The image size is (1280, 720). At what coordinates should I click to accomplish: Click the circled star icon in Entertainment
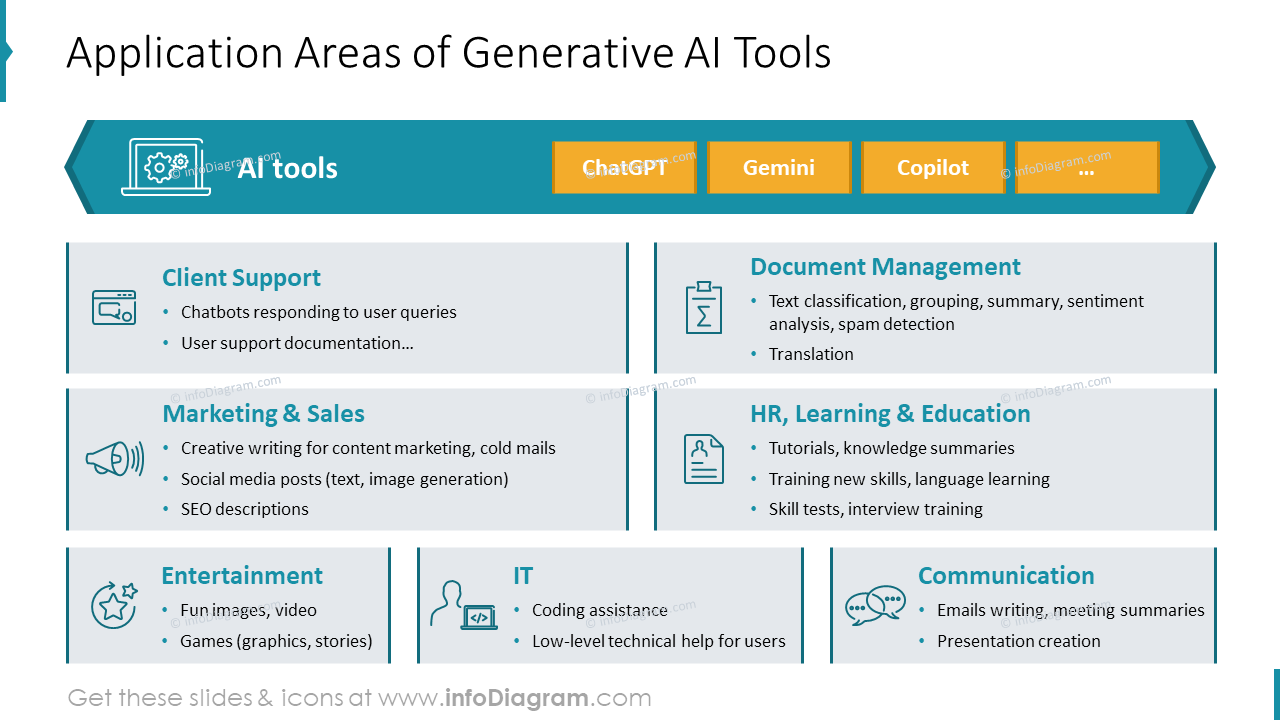[114, 605]
